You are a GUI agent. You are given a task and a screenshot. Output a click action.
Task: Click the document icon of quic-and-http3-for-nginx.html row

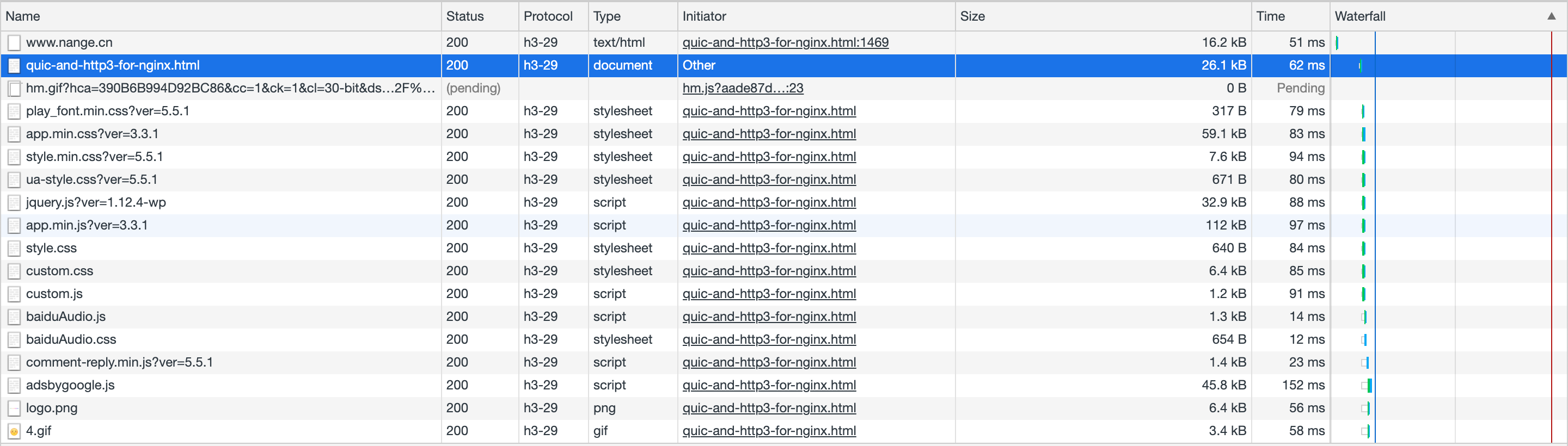click(14, 66)
